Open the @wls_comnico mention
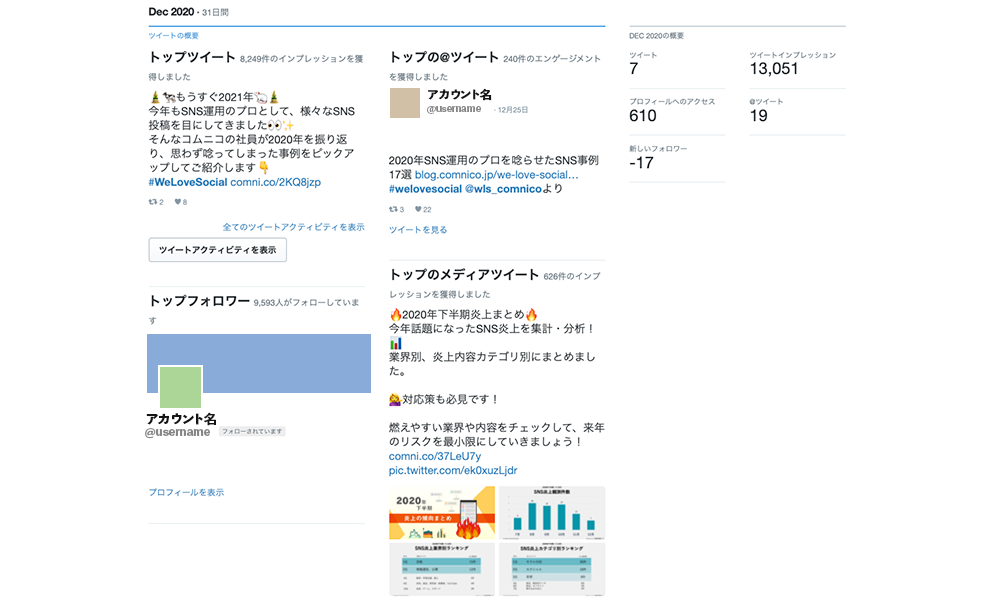 point(503,189)
